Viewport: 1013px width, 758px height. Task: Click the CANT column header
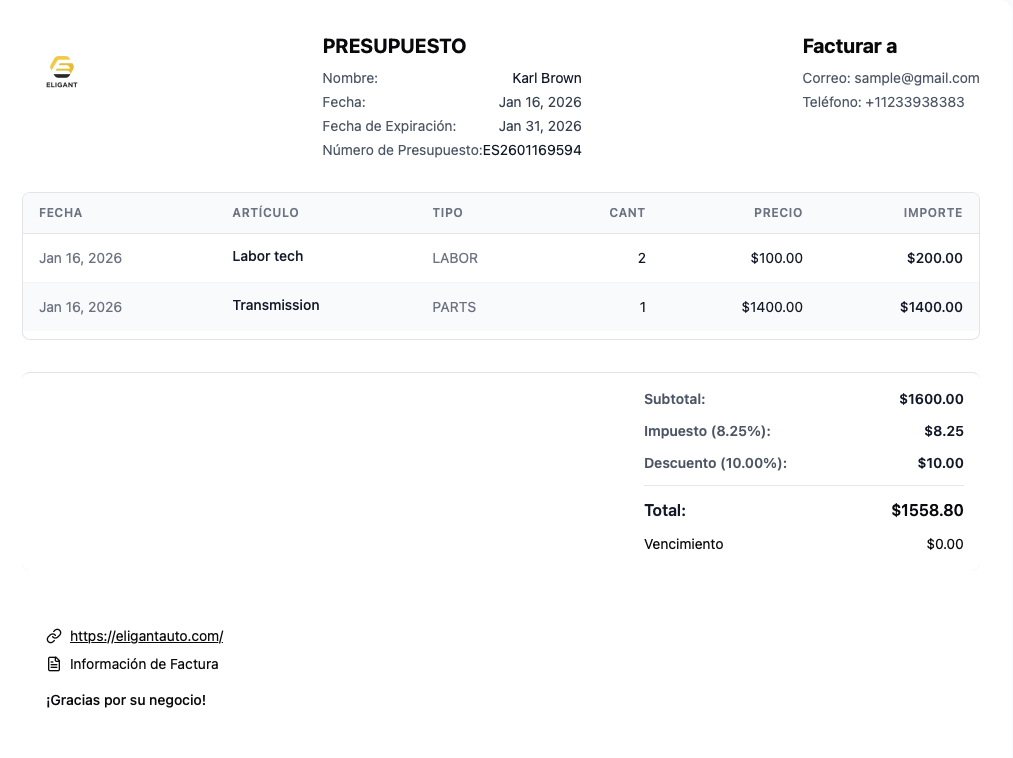[x=627, y=213]
